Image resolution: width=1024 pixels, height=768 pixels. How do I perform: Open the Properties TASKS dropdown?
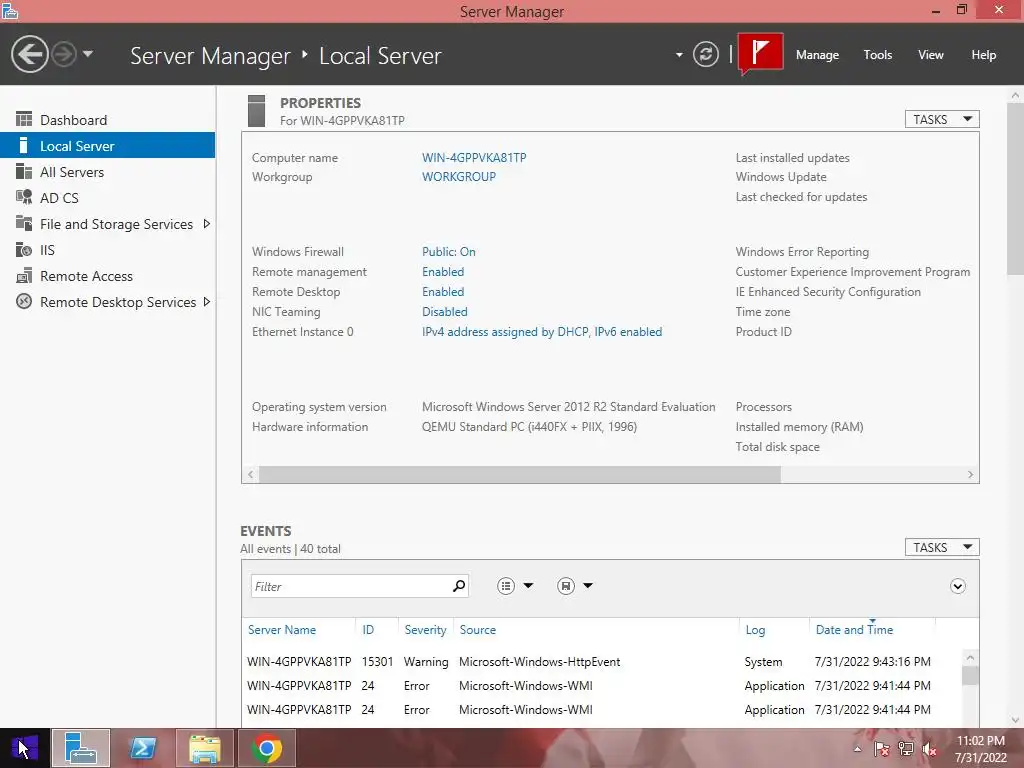pyautogui.click(x=942, y=120)
